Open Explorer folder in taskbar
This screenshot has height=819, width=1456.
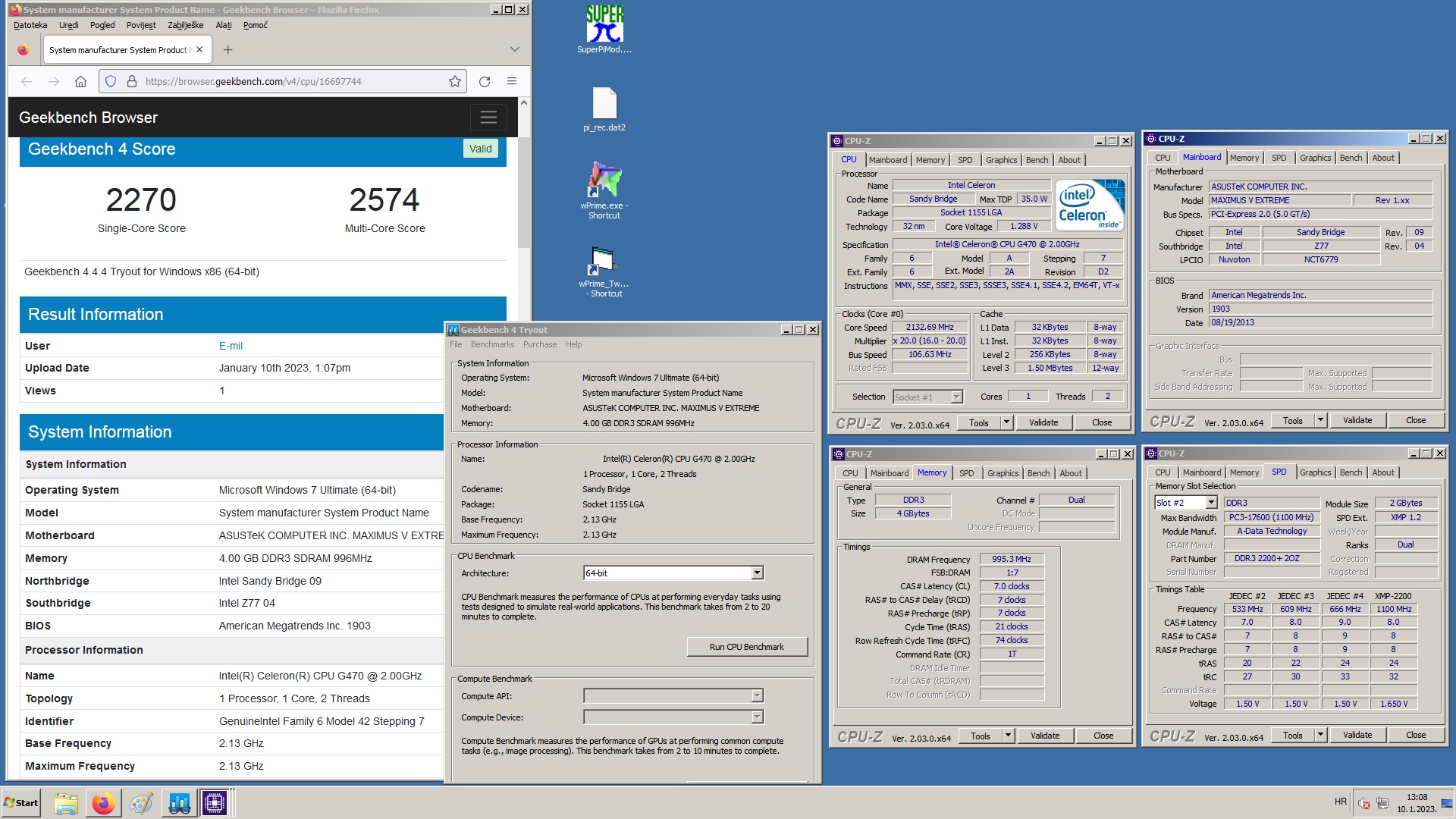(66, 803)
